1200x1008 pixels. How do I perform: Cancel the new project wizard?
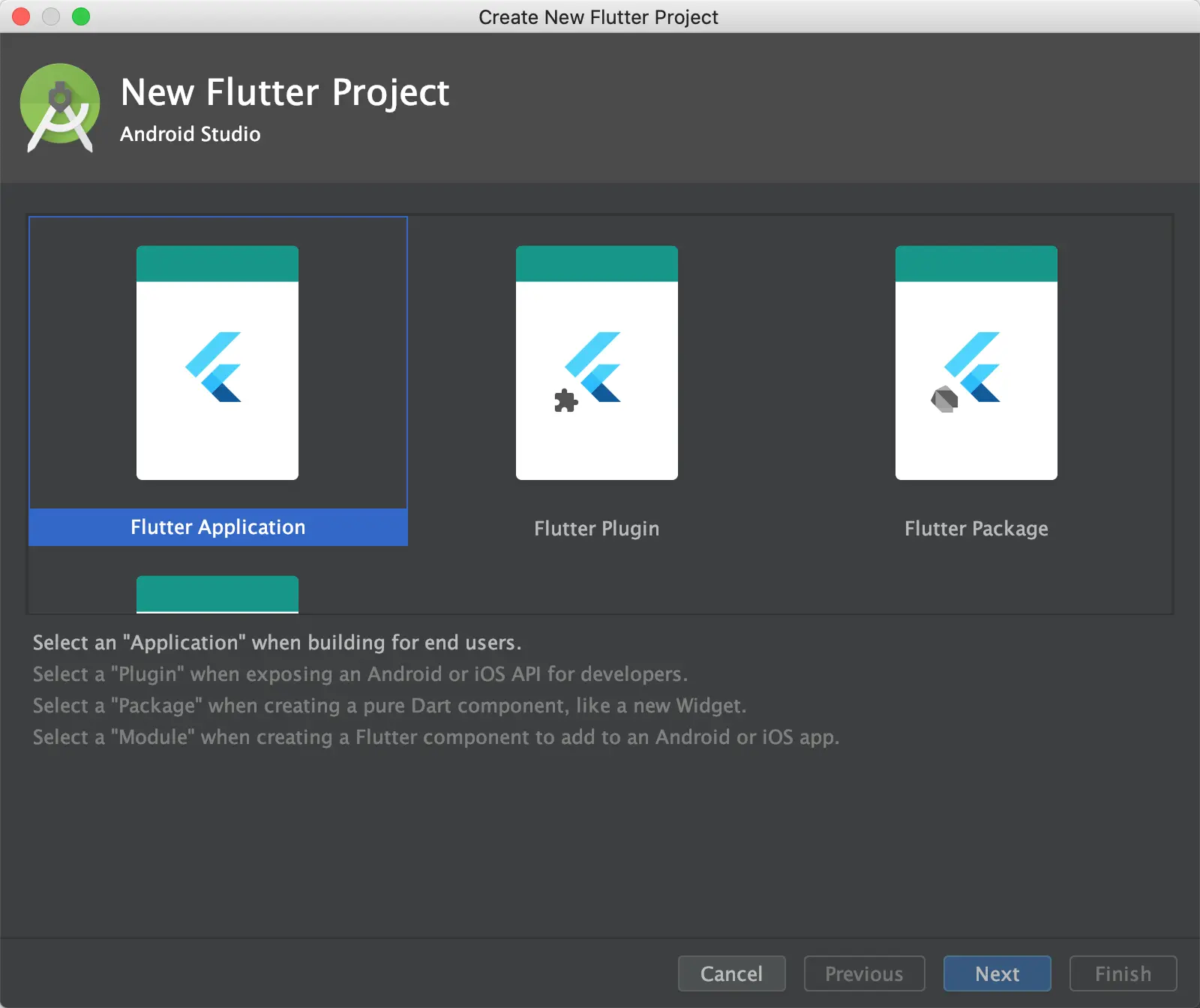(x=732, y=973)
